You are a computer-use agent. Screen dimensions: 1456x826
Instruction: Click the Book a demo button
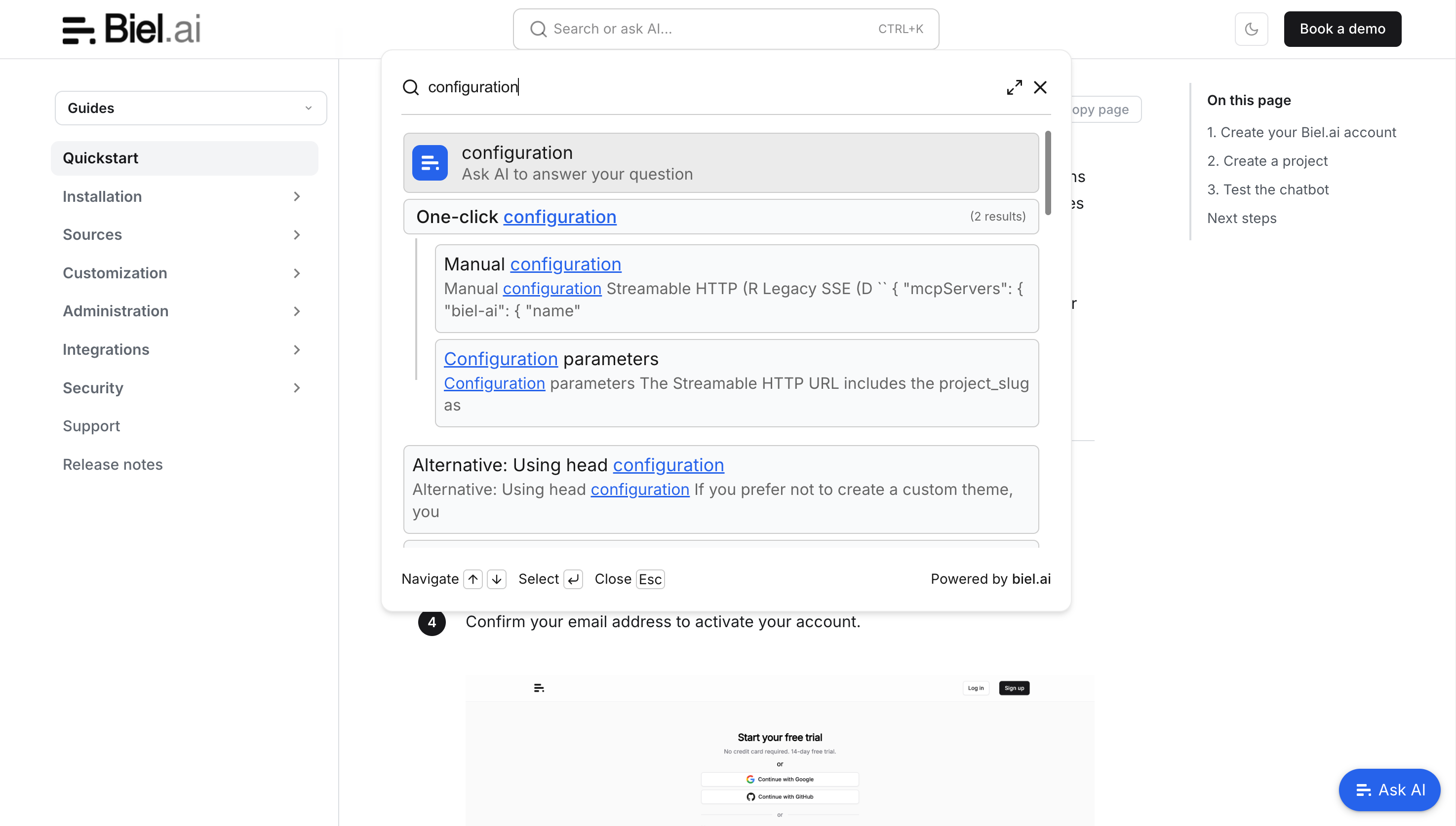1342,29
